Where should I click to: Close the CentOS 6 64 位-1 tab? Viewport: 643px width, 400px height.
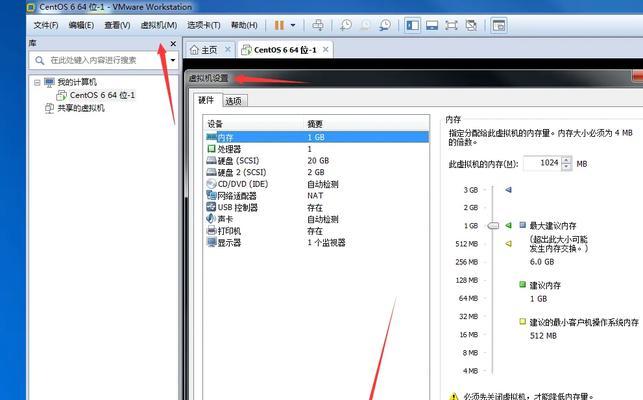[326, 50]
